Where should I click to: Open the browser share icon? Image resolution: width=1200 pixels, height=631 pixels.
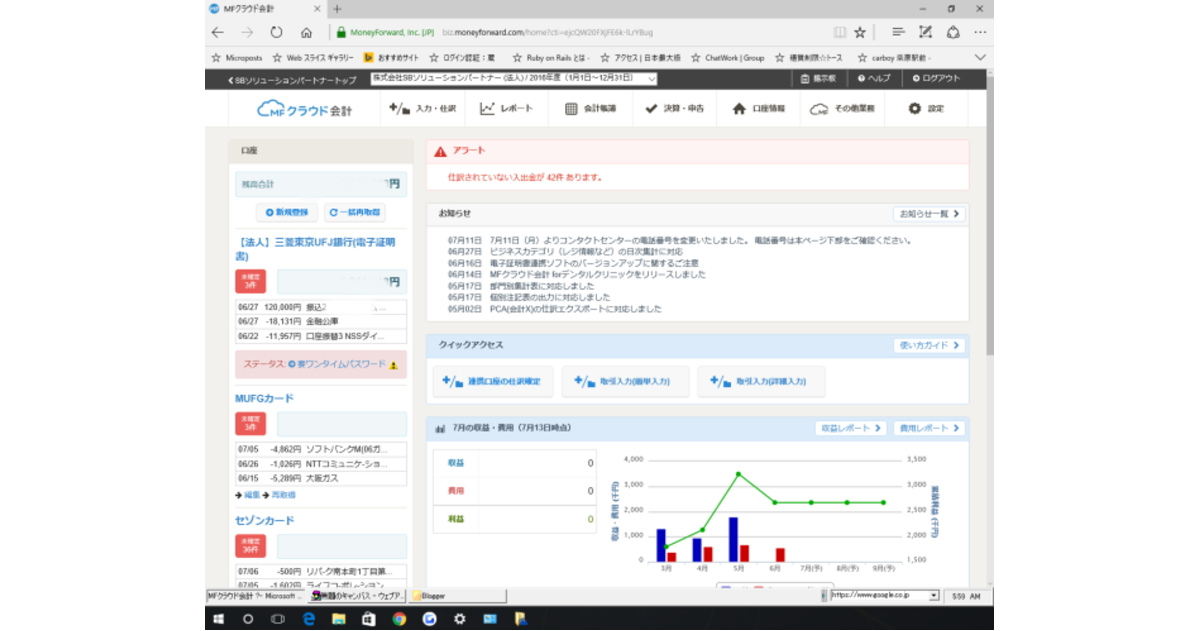(953, 32)
